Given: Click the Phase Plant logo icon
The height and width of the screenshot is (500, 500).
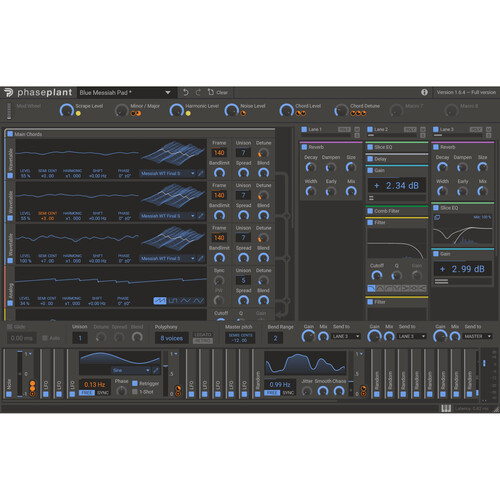Looking at the screenshot, I should [x=8, y=92].
